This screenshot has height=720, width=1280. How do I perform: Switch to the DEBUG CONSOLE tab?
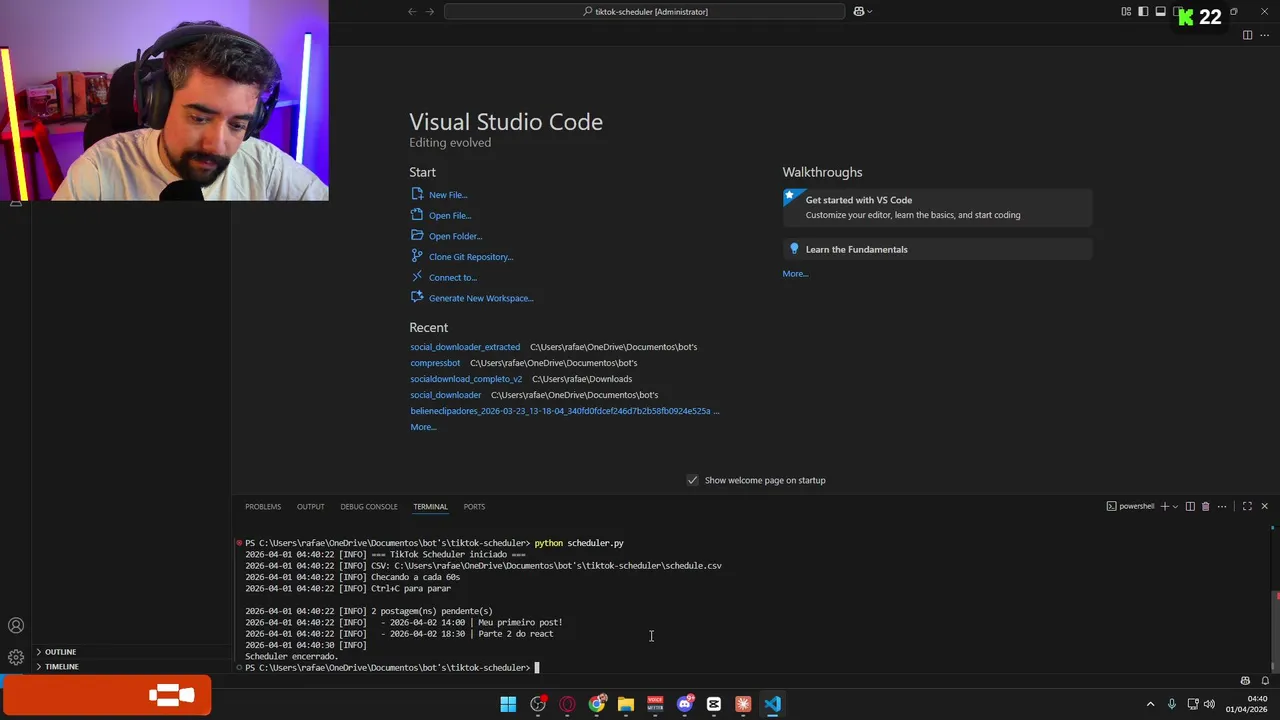(369, 506)
